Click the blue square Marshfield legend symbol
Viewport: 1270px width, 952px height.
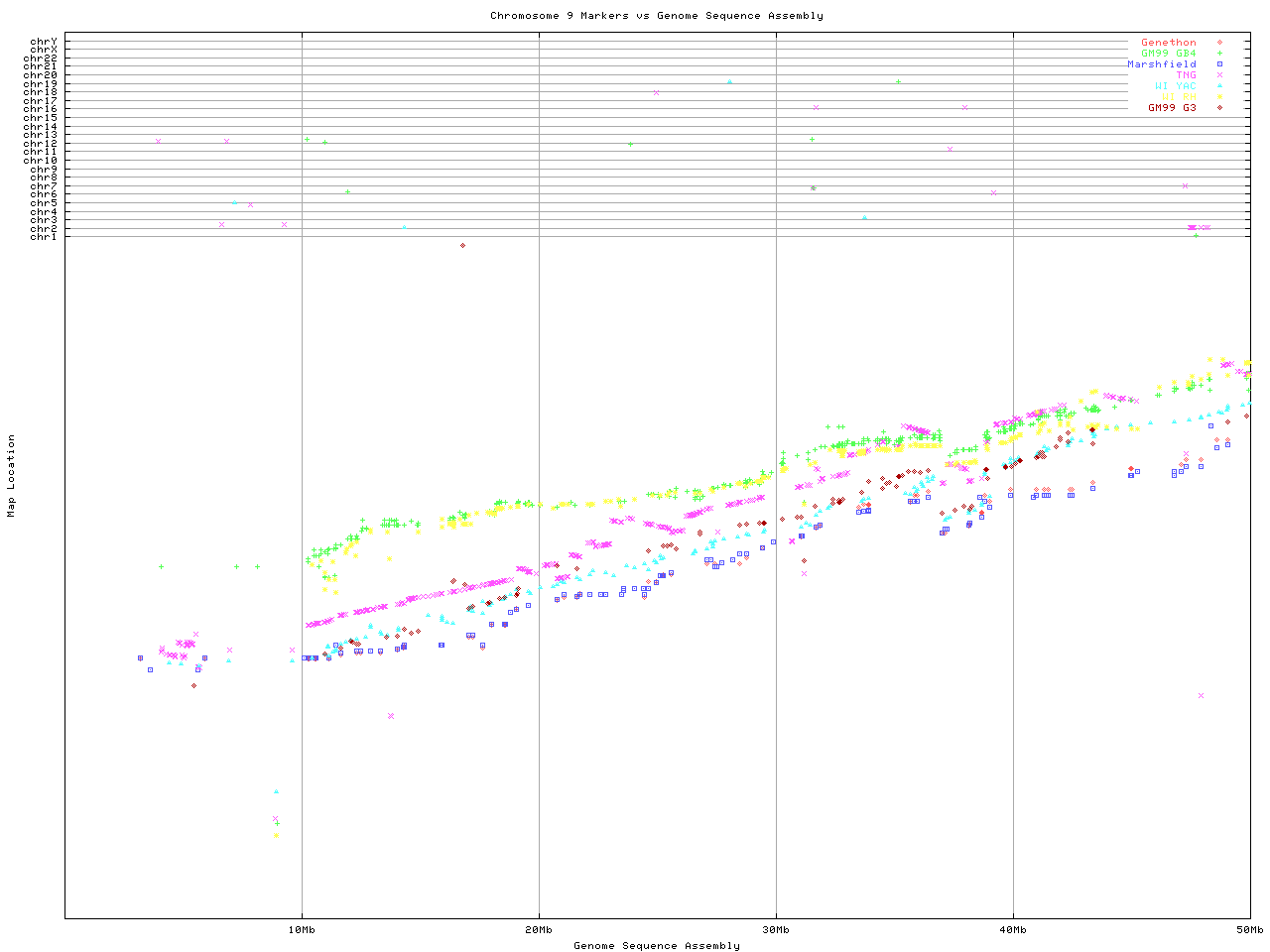point(1219,64)
